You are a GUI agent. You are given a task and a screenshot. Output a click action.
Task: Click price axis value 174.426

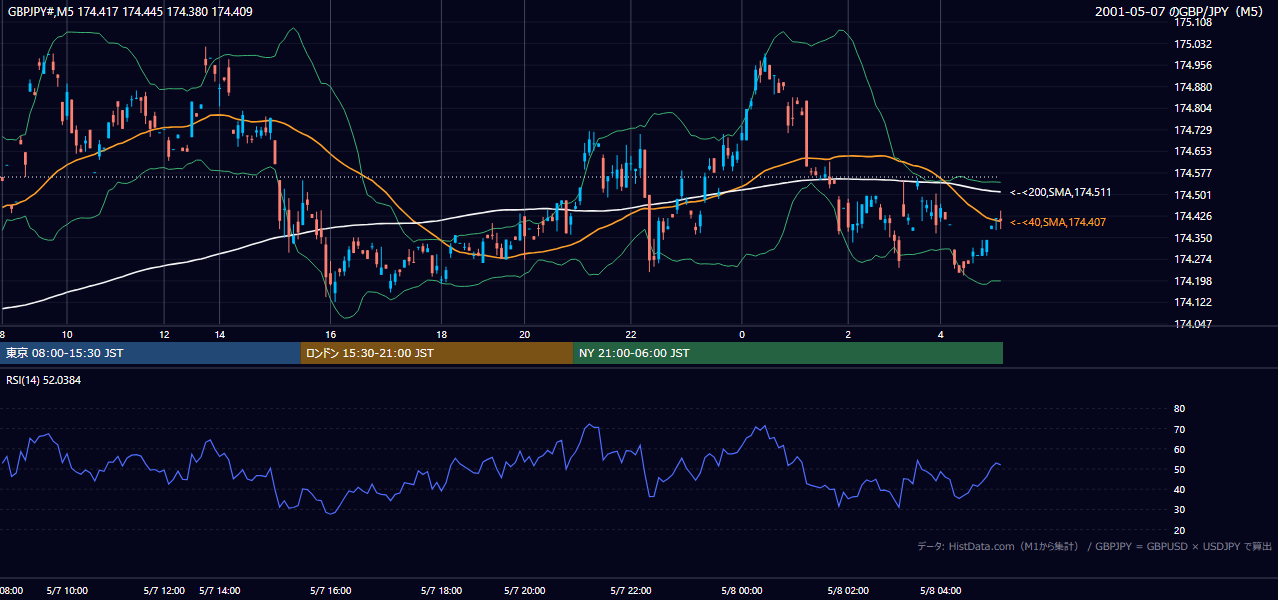click(1193, 216)
